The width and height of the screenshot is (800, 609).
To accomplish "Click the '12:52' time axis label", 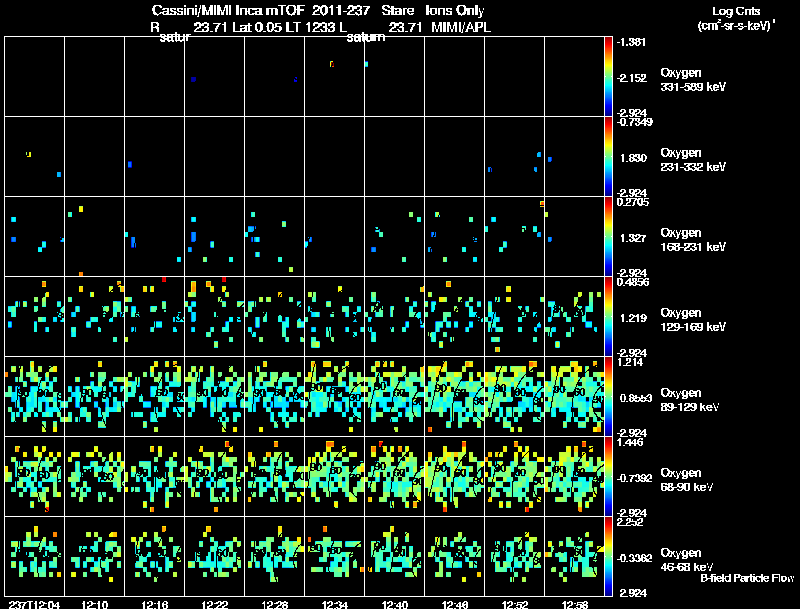I will point(515,604).
